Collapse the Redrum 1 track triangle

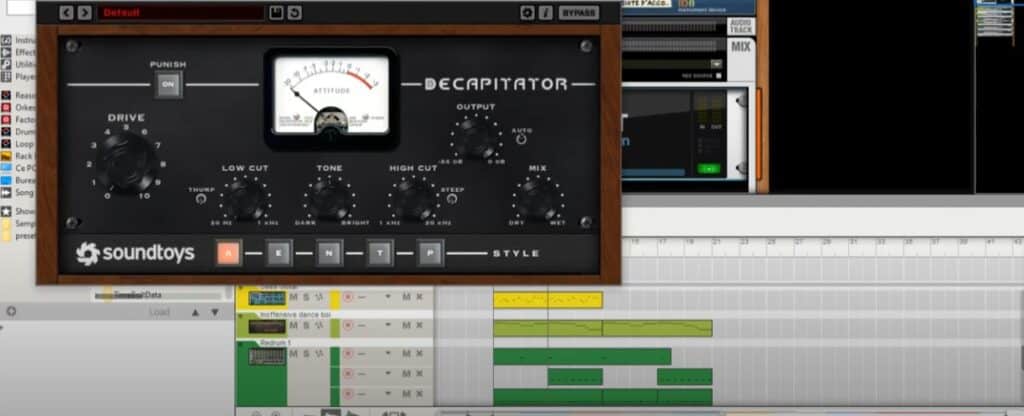[240, 343]
